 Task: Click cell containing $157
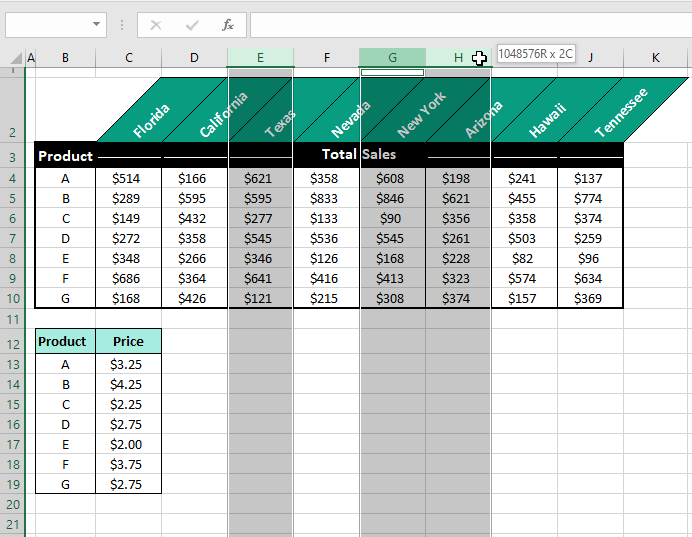[x=524, y=299]
